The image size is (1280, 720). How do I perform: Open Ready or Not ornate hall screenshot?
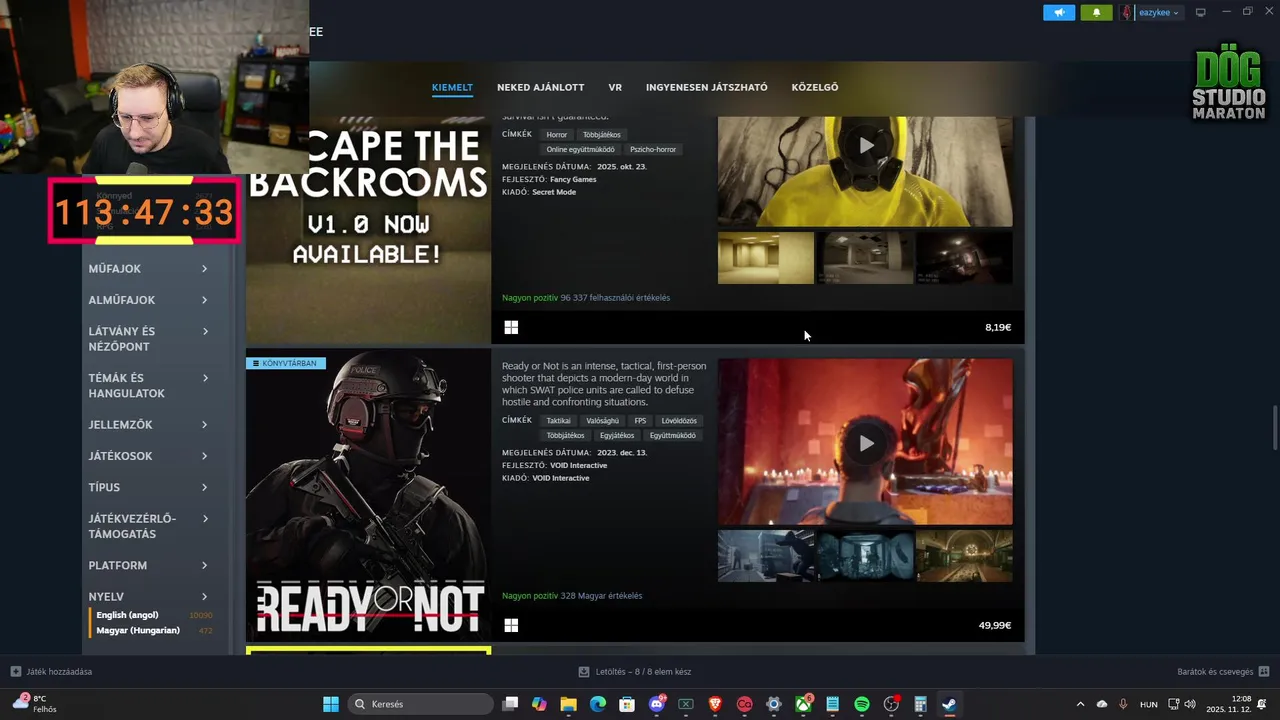click(x=964, y=556)
